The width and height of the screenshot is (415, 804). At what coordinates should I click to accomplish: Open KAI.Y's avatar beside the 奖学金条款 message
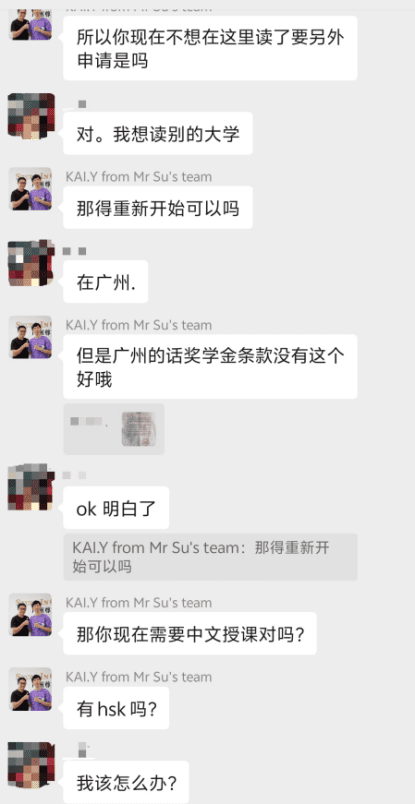pyautogui.click(x=31, y=337)
